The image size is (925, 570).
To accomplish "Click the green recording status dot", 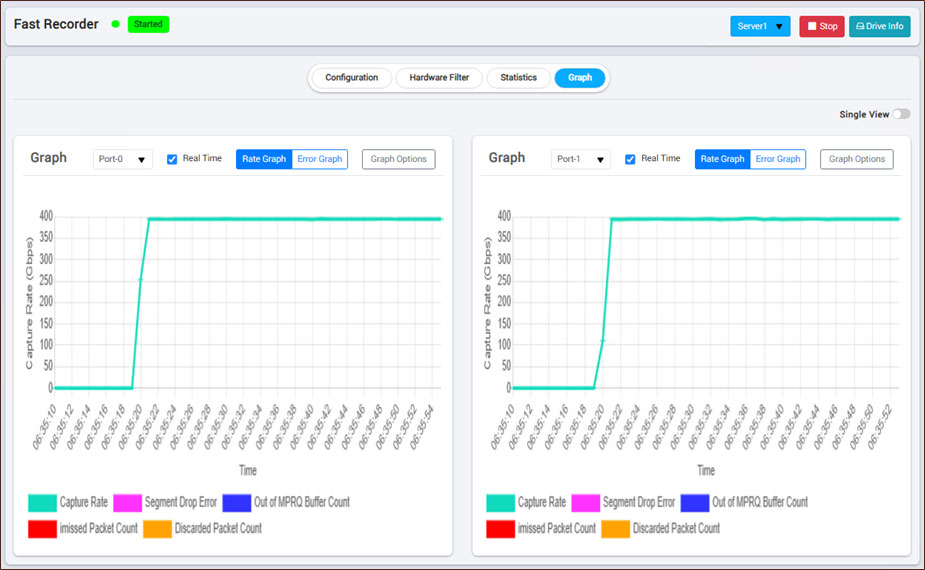I will 116,24.
